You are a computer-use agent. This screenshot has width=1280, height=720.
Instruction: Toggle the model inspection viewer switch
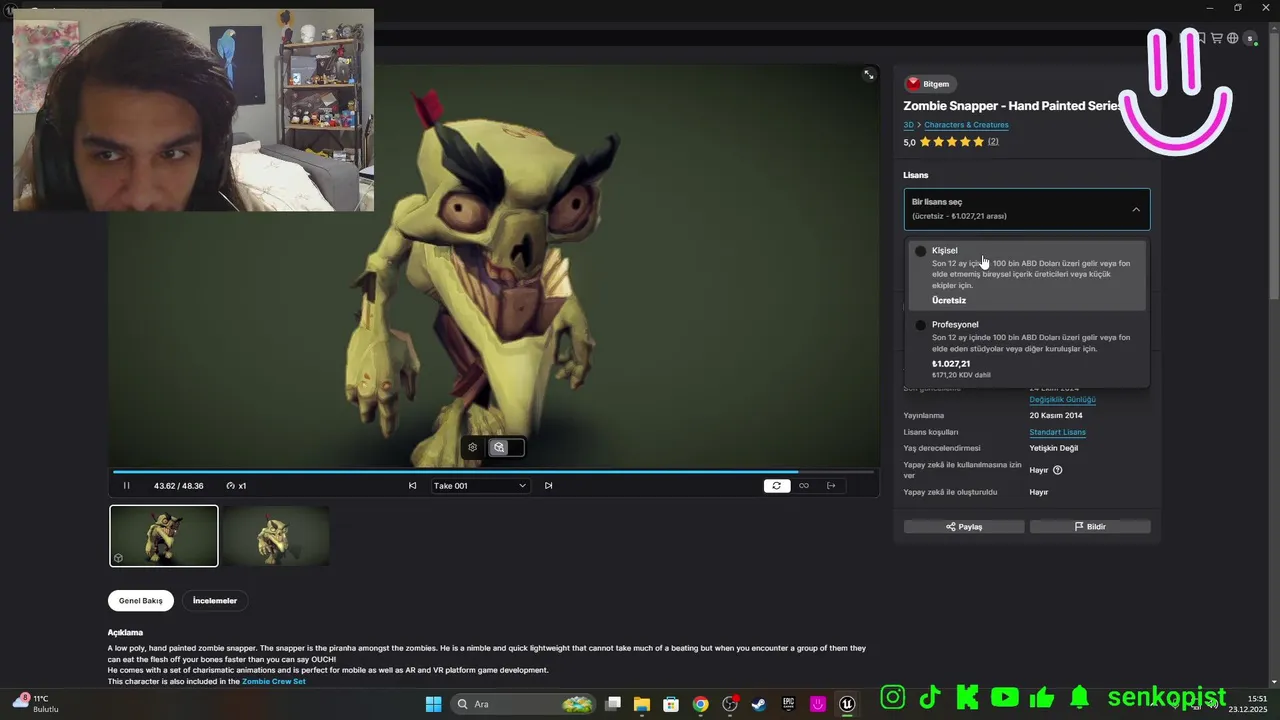(507, 447)
